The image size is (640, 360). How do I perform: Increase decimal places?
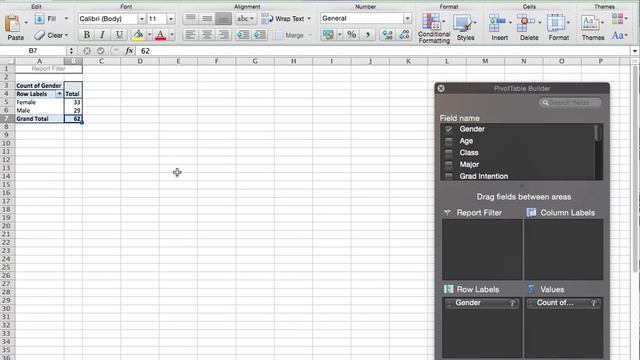click(387, 35)
